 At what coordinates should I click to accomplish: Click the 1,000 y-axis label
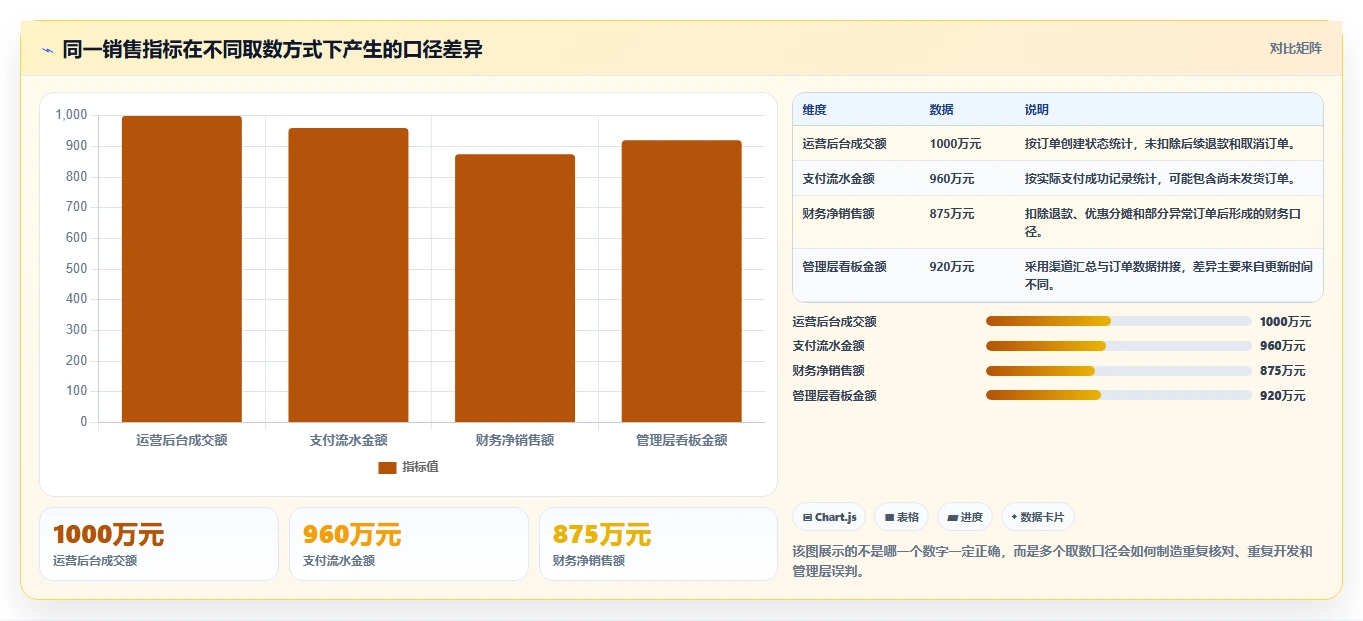pyautogui.click(x=72, y=115)
